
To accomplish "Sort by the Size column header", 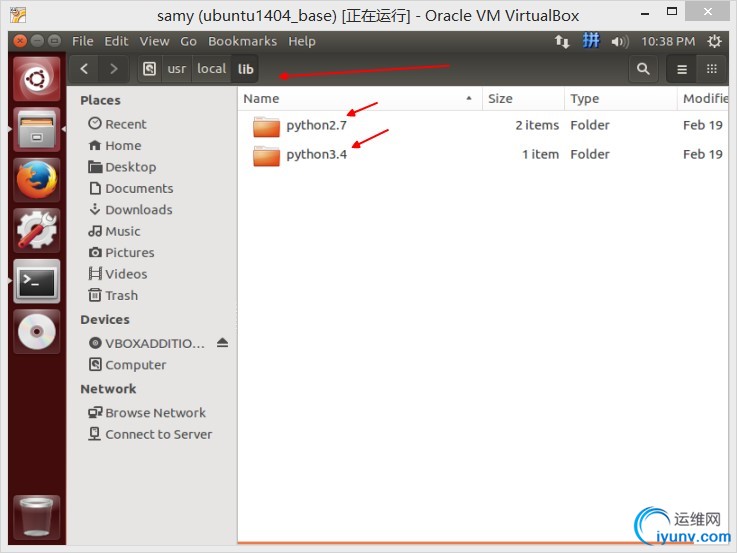I will 523,99.
